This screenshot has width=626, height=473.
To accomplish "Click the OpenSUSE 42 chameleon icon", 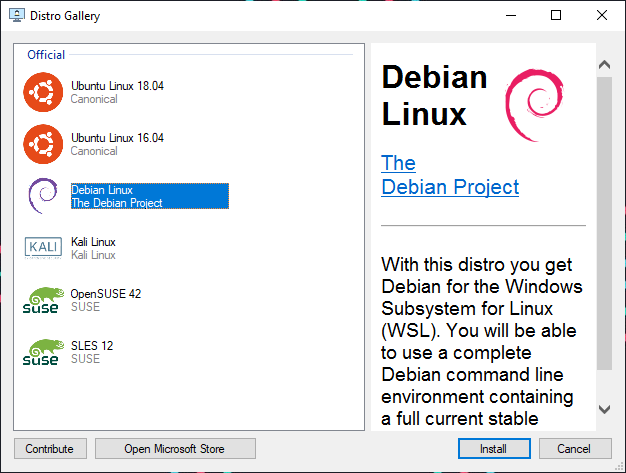I will (43, 300).
